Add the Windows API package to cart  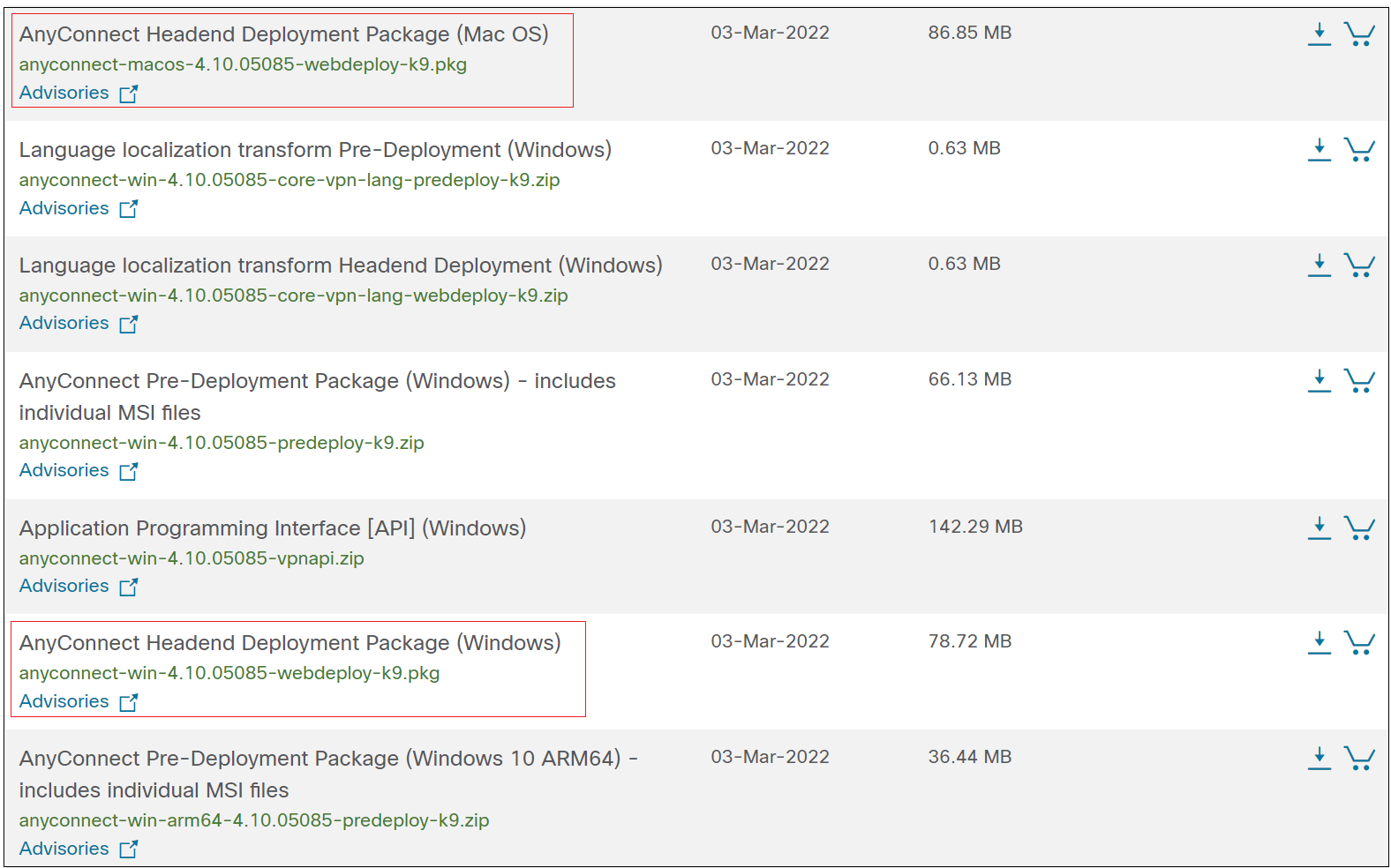(1359, 528)
